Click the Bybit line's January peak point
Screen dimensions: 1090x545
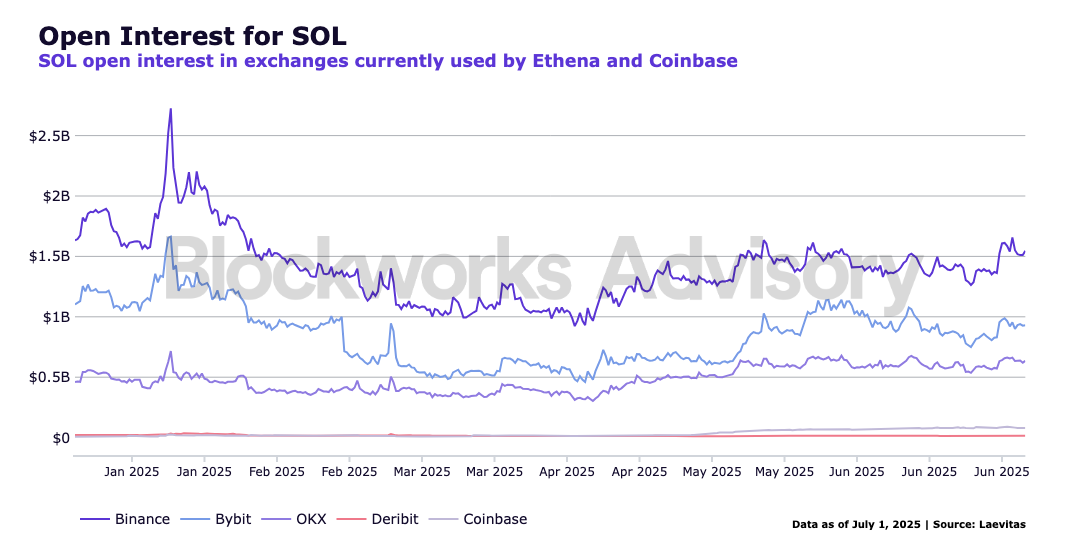[x=170, y=237]
